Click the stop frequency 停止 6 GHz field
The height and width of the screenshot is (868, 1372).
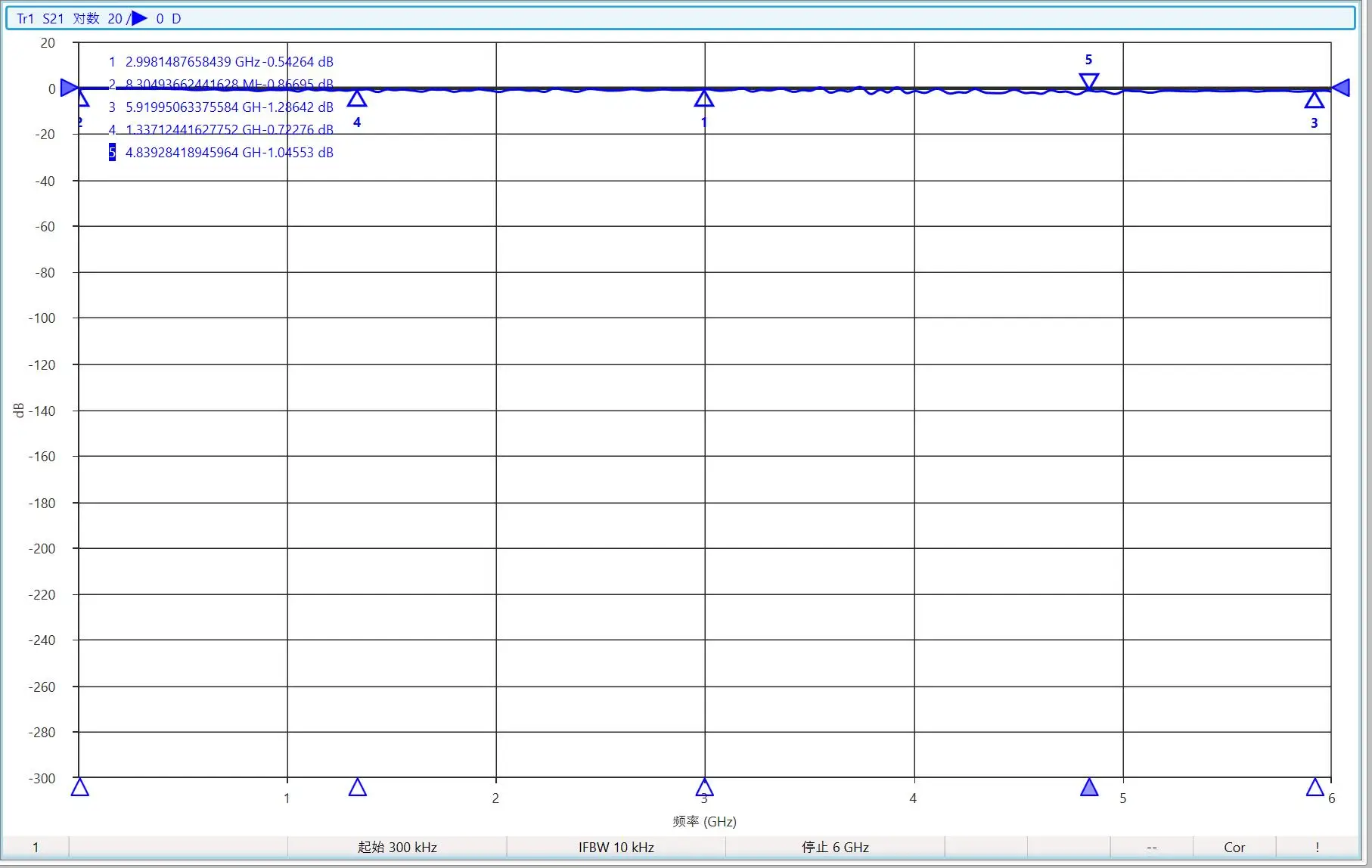835,847
